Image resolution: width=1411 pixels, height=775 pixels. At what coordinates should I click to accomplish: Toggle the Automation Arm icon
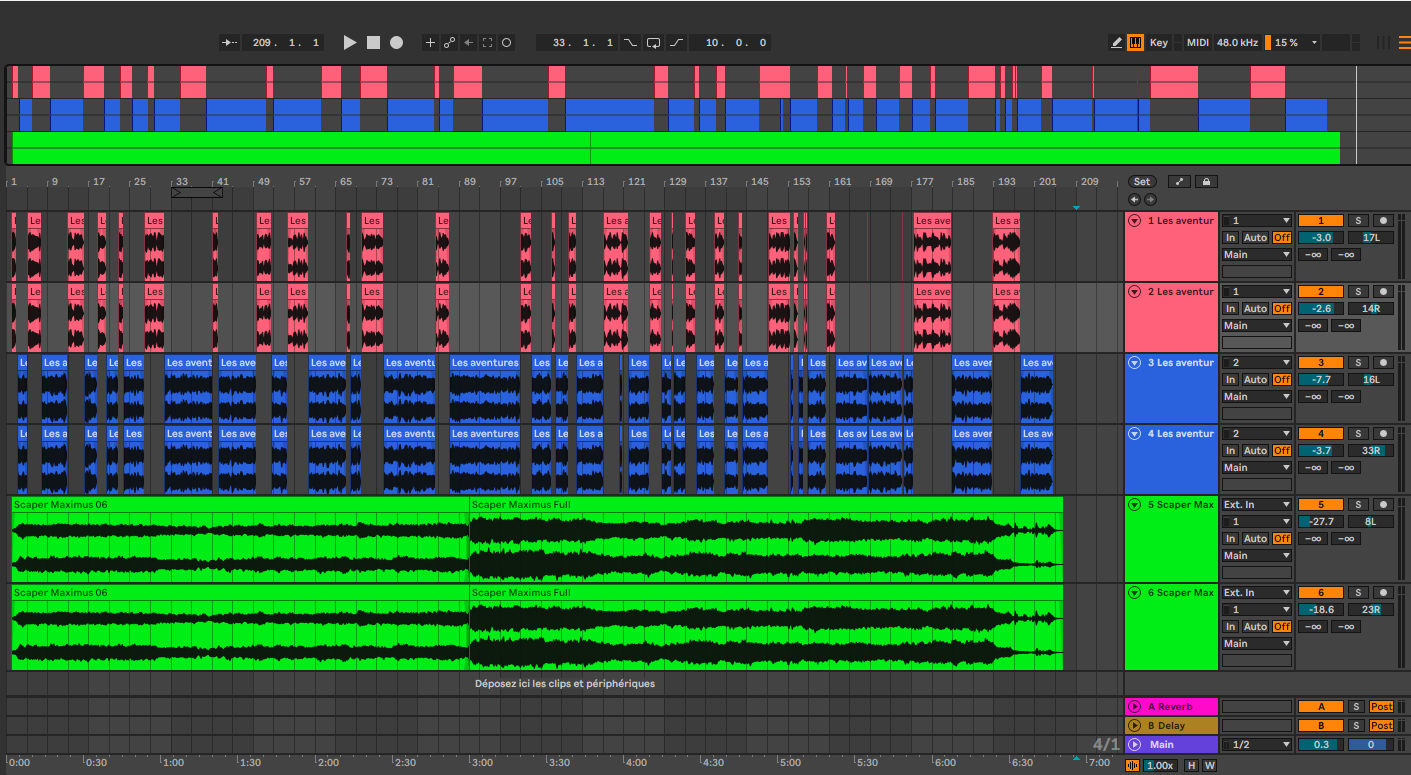pyautogui.click(x=449, y=42)
